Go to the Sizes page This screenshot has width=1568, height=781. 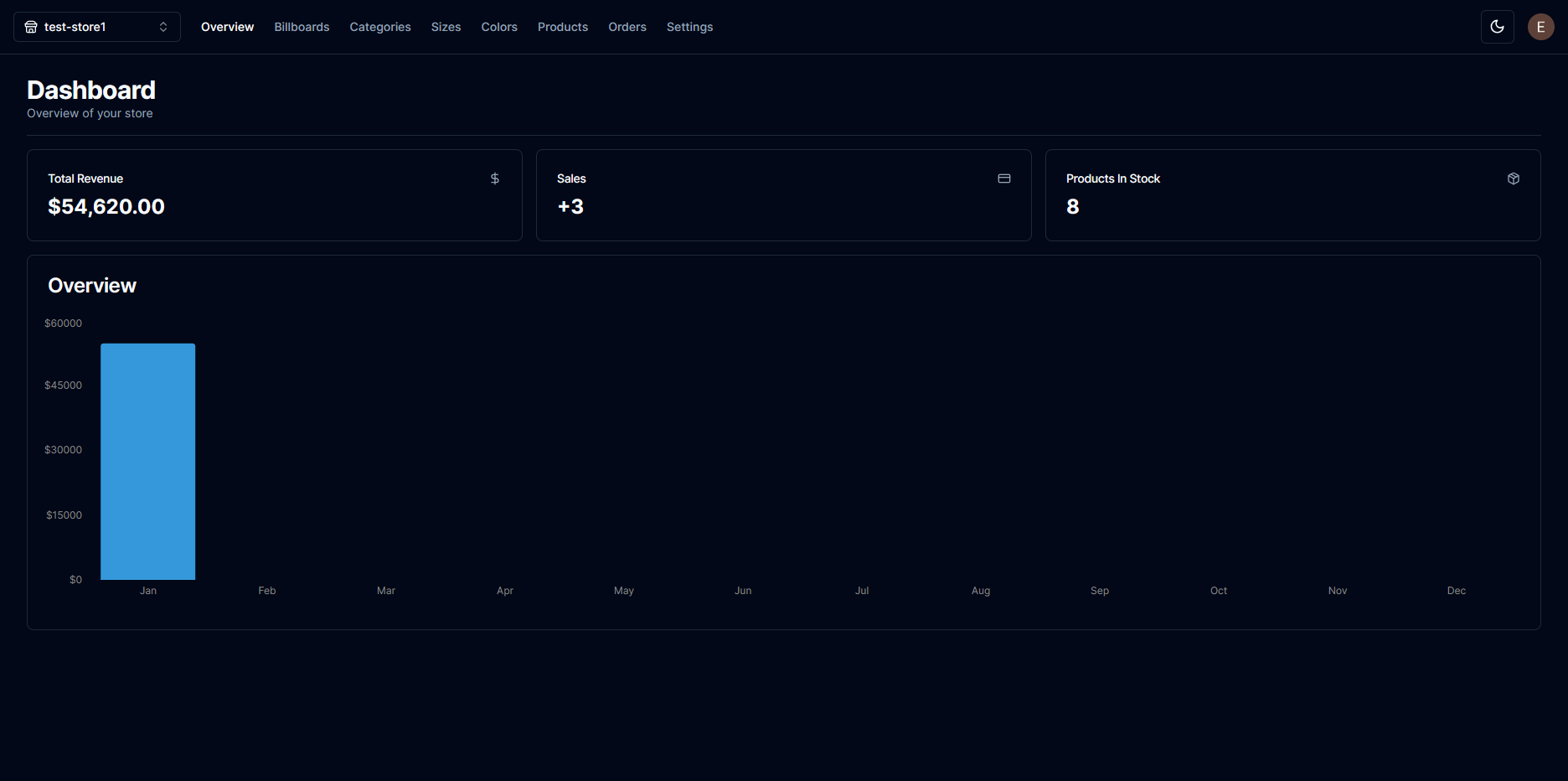click(x=446, y=26)
